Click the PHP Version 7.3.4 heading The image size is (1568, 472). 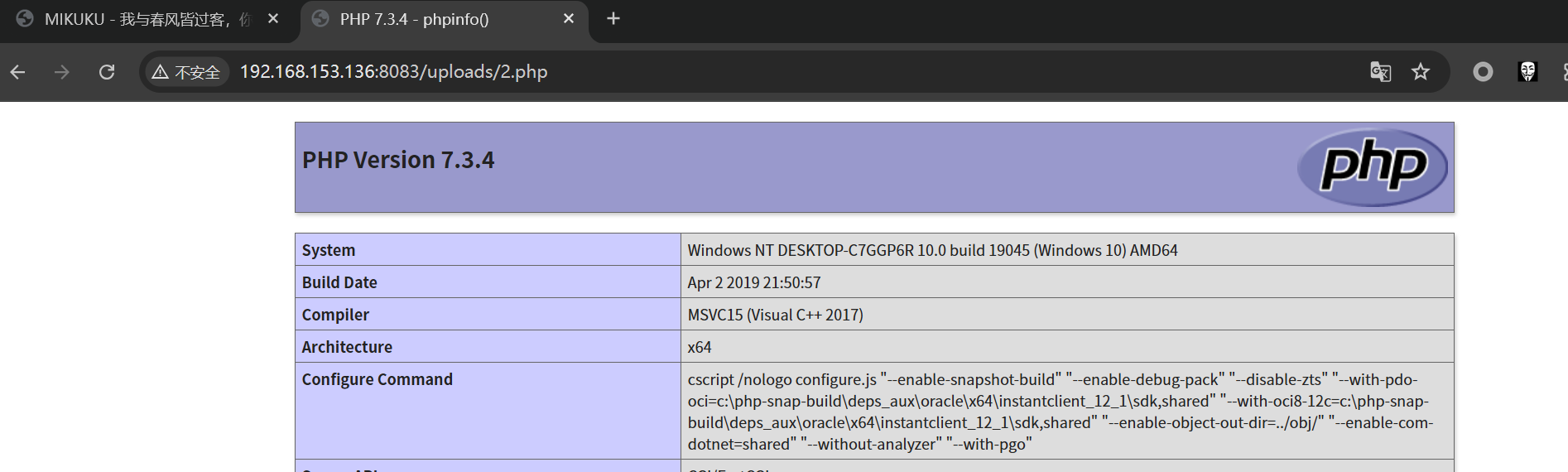point(398,160)
